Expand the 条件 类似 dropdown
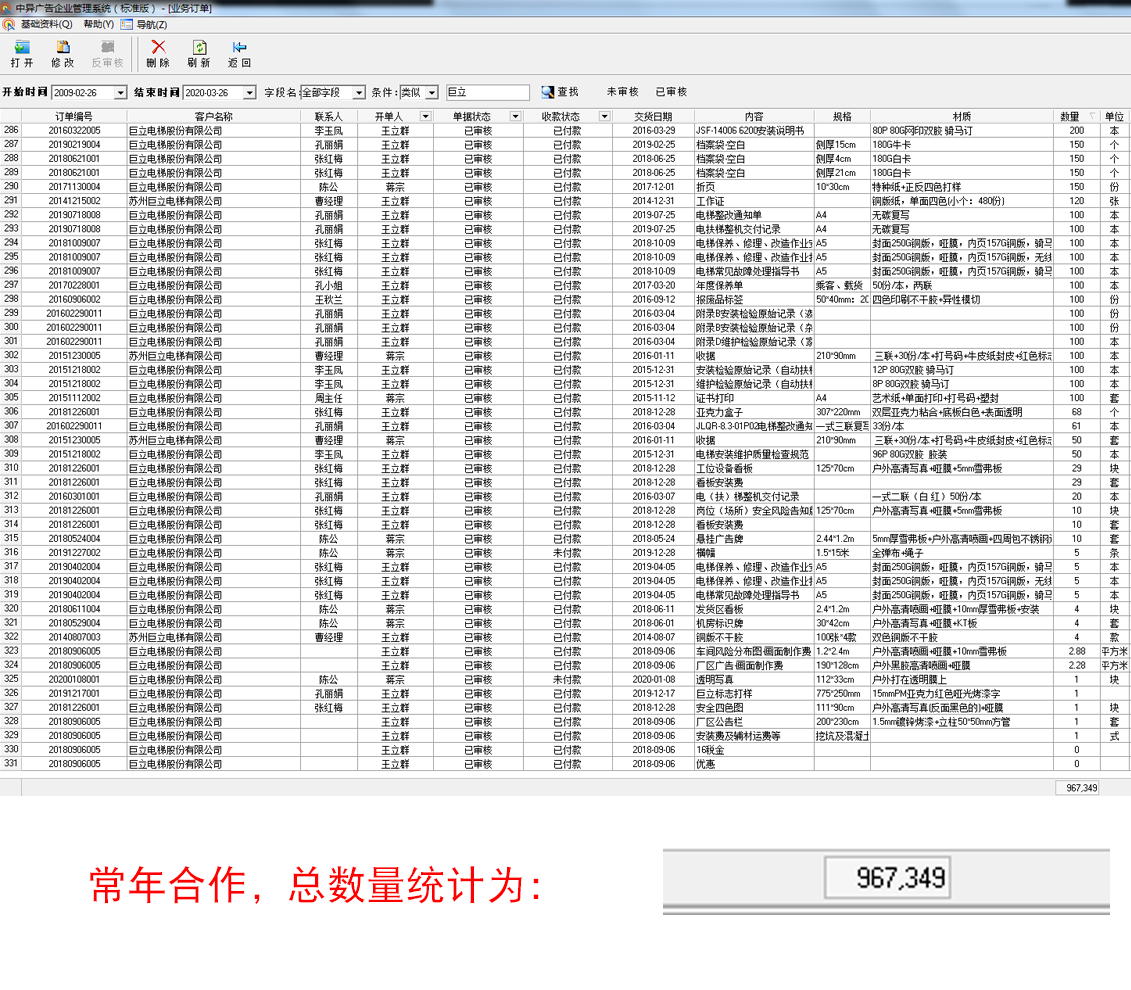 coord(432,93)
